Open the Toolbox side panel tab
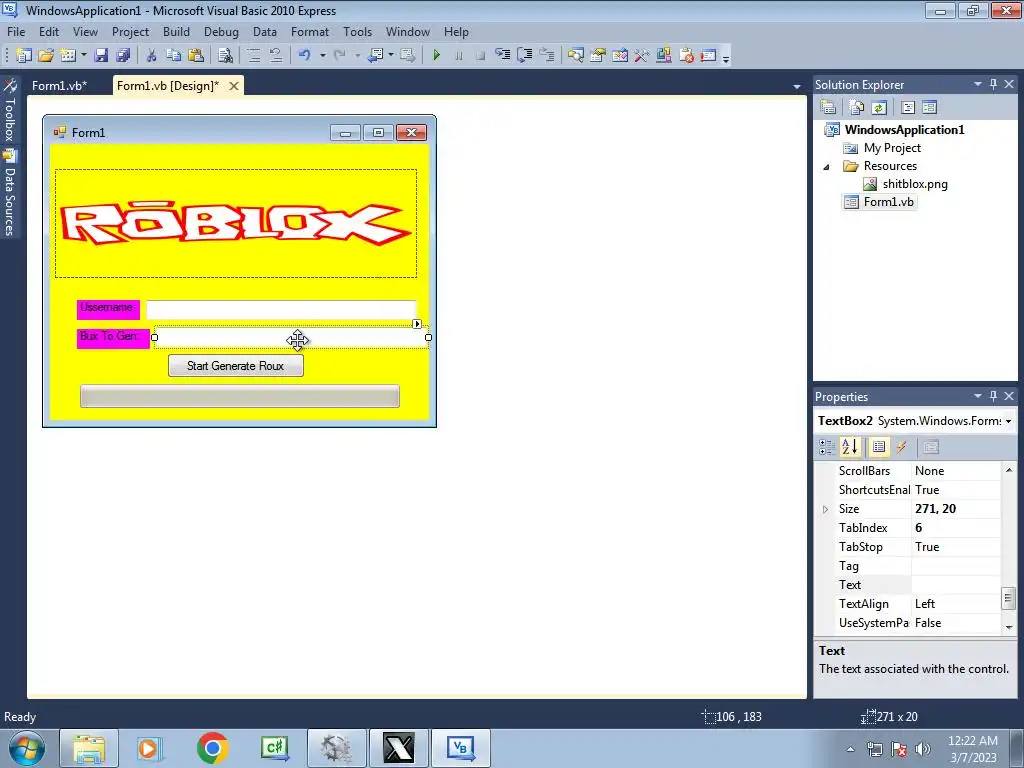The image size is (1024, 768). click(10, 111)
